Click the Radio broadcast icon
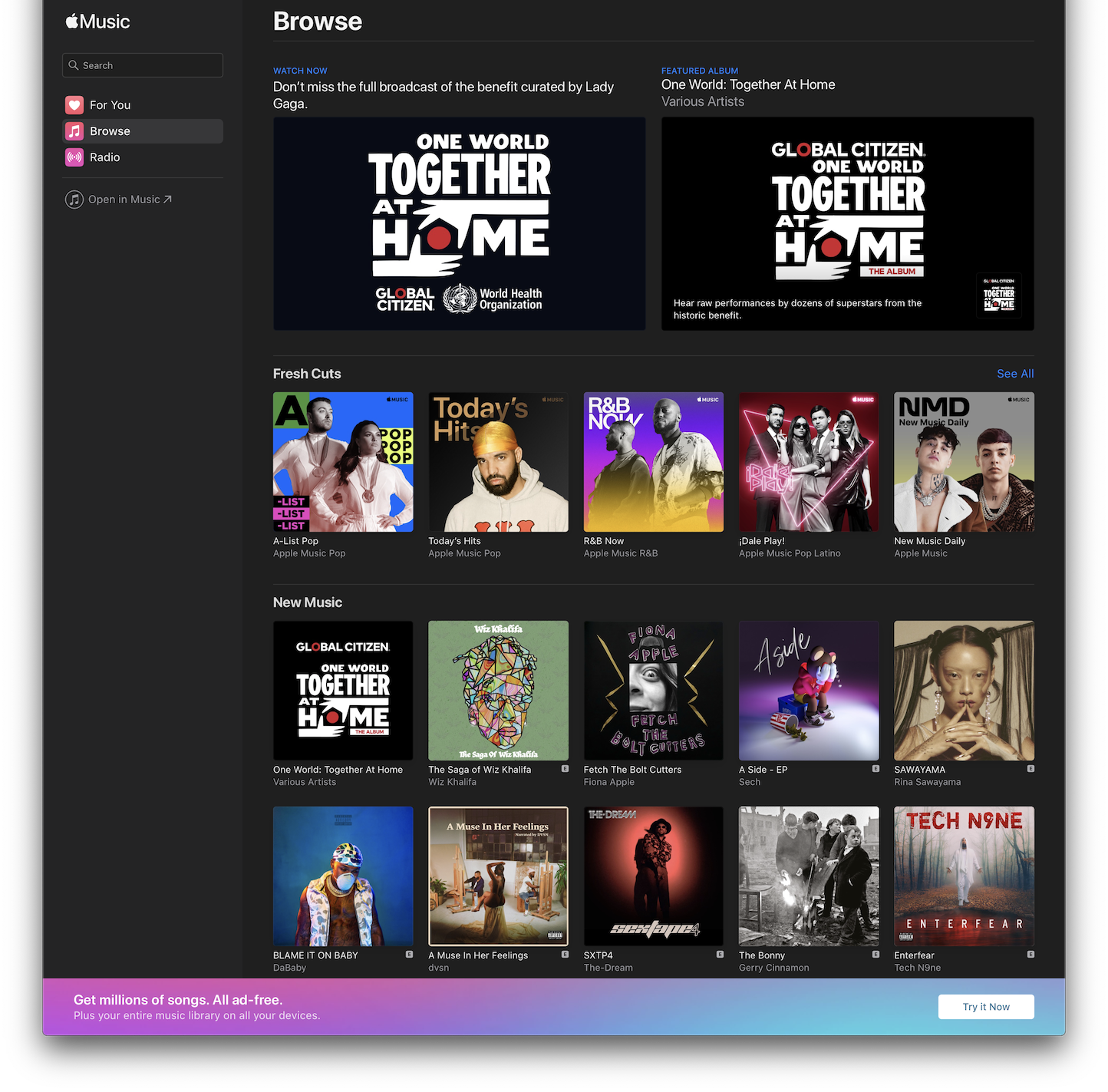The image size is (1108, 1092). 74,157
